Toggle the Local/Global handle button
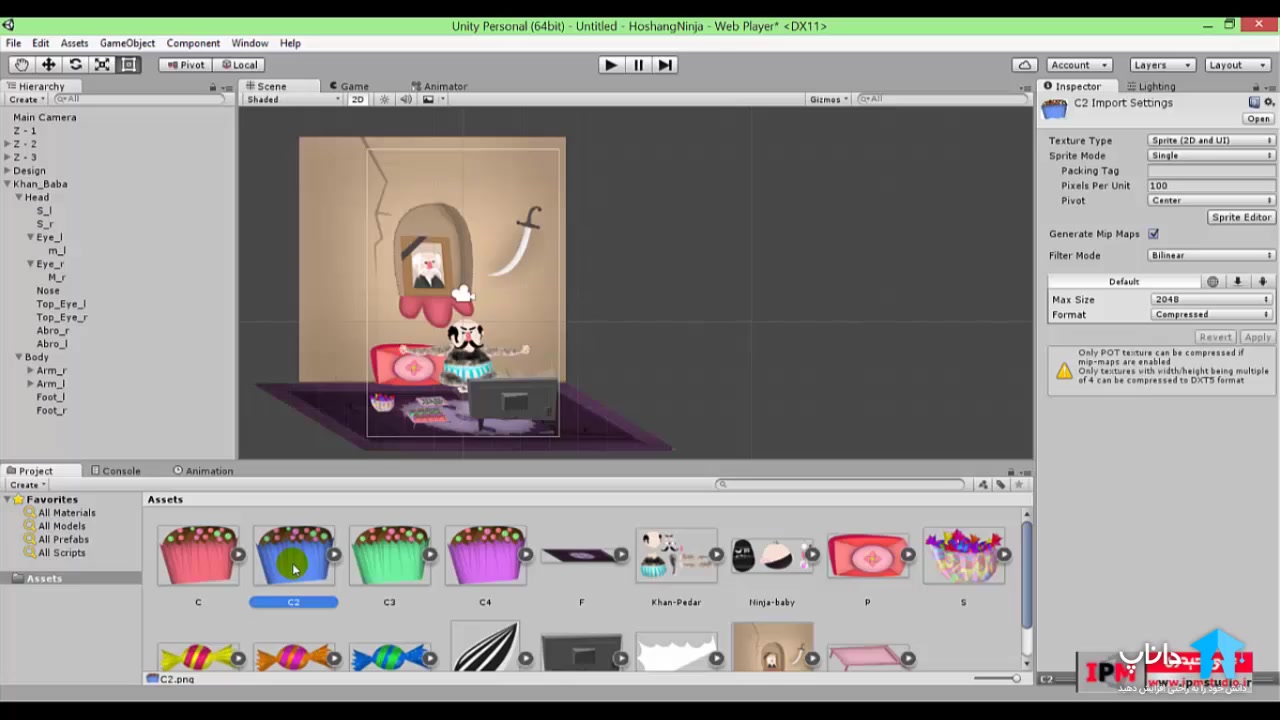The width and height of the screenshot is (1280, 720). pyautogui.click(x=239, y=65)
